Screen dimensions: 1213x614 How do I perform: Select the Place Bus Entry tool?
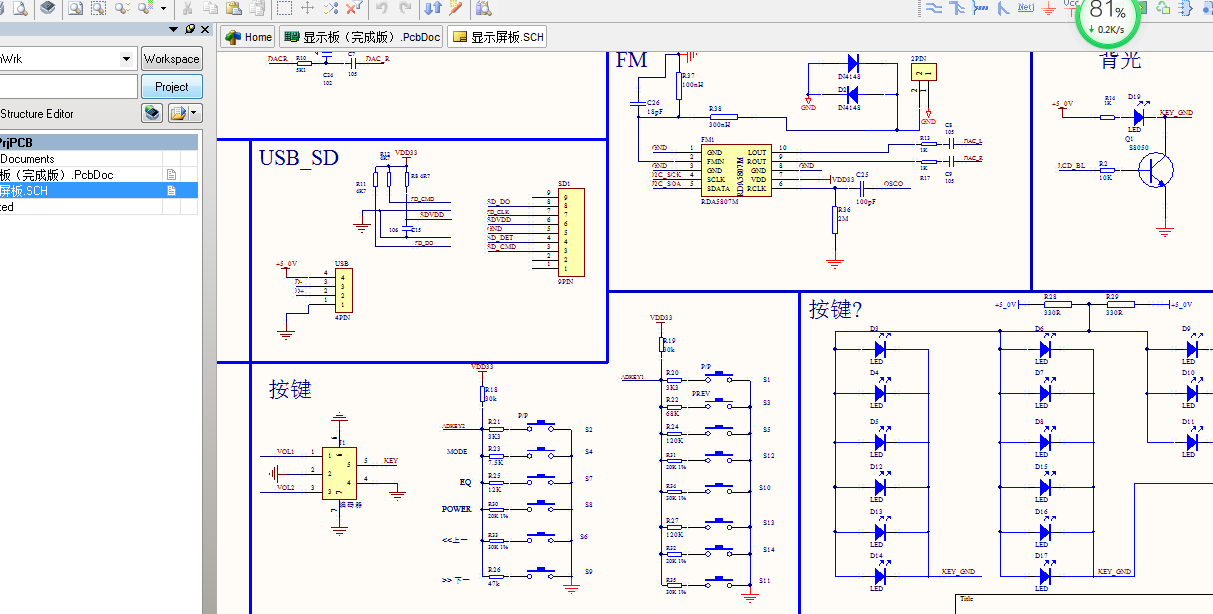pyautogui.click(x=1003, y=8)
